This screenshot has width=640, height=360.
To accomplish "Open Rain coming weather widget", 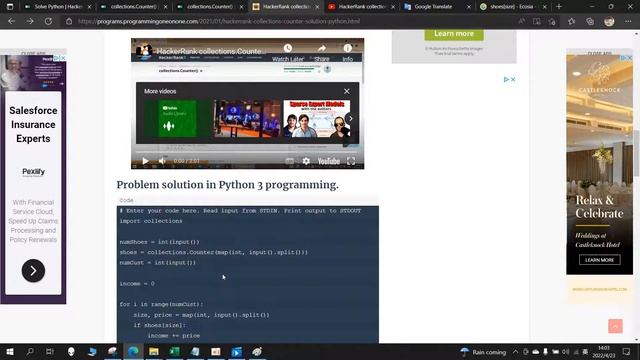I will 483,352.
